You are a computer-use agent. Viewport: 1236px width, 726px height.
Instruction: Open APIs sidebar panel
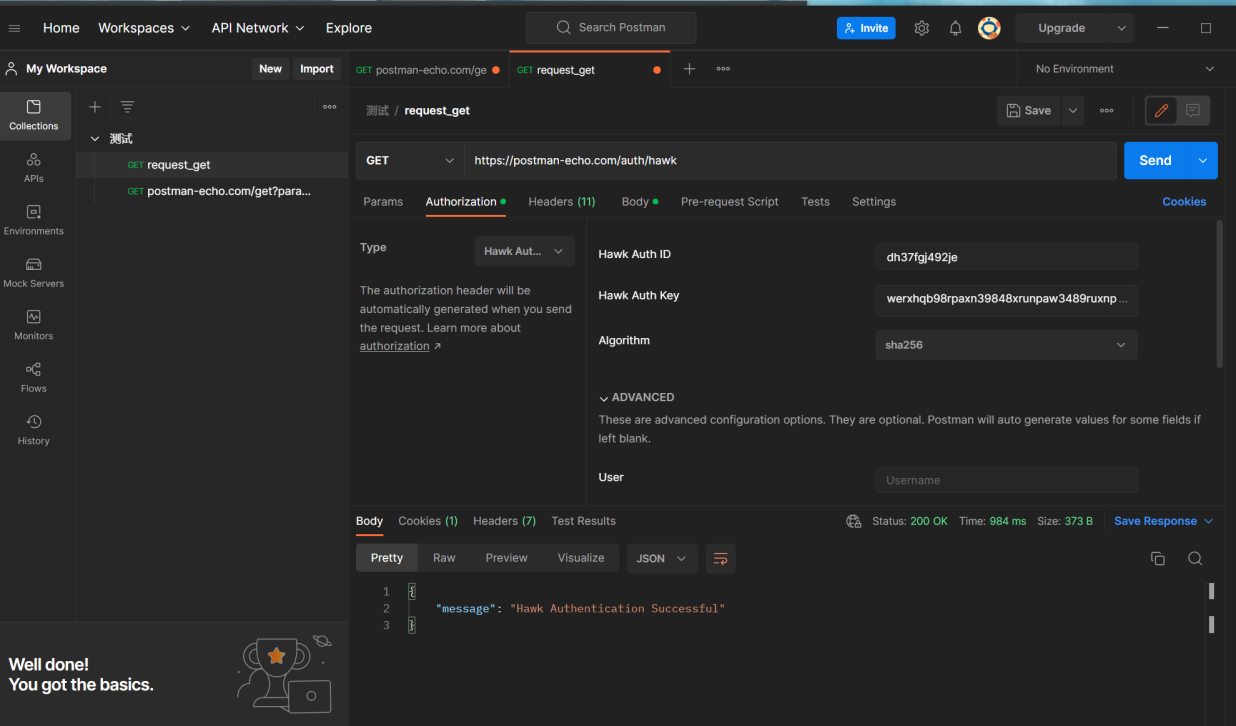pos(34,168)
